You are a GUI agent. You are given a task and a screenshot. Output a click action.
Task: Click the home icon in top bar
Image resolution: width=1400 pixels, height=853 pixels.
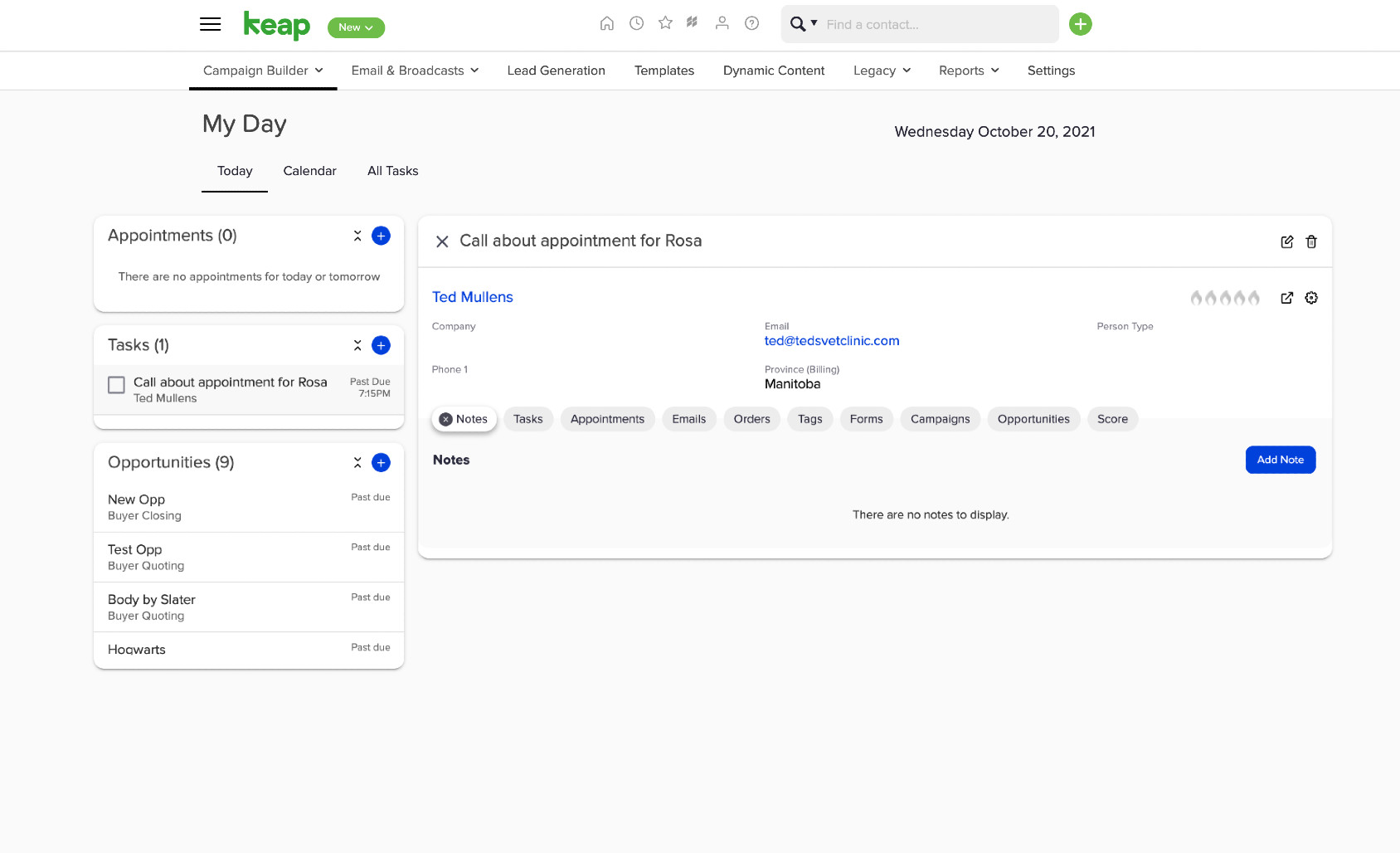607,23
